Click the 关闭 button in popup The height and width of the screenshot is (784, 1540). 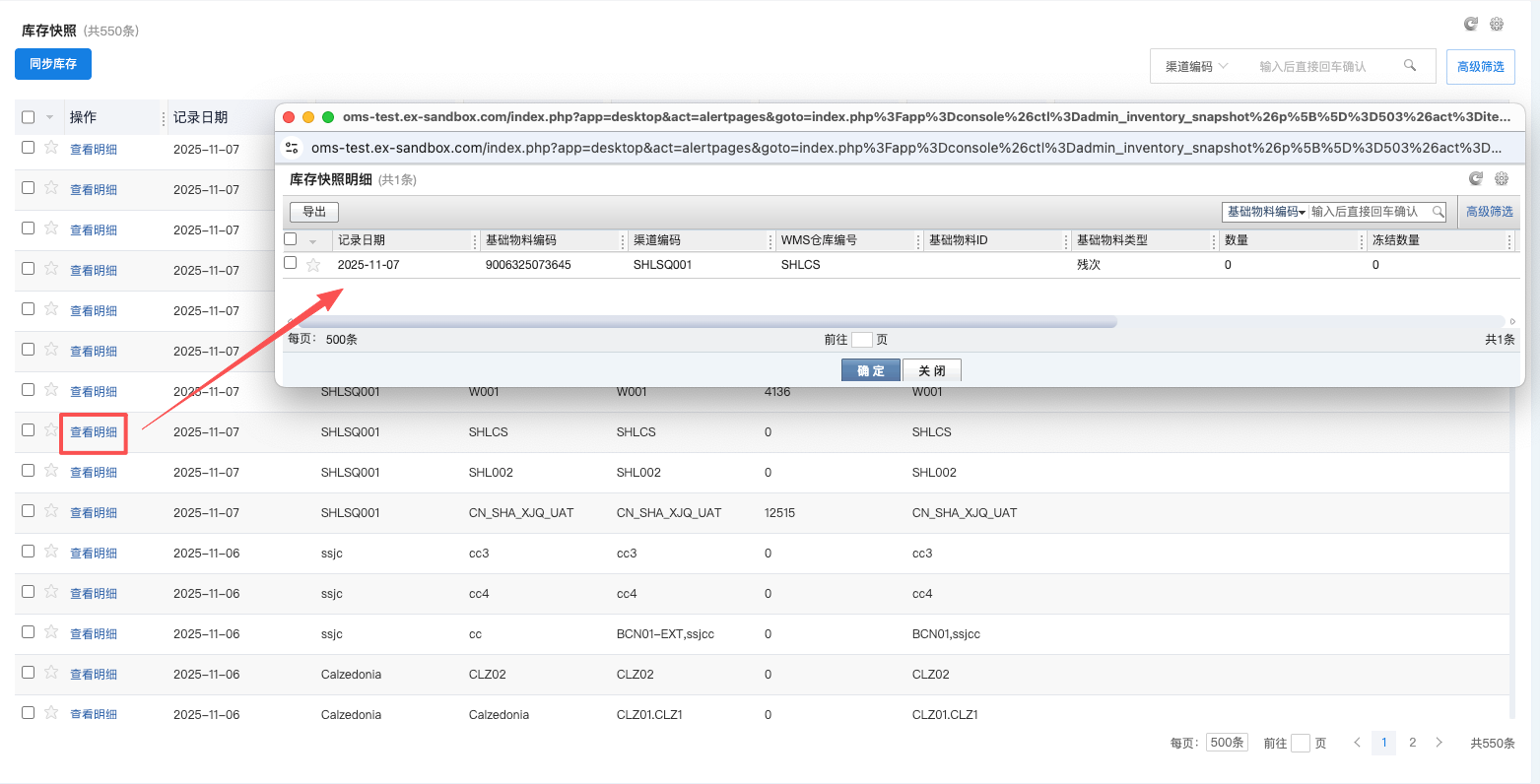[x=932, y=370]
